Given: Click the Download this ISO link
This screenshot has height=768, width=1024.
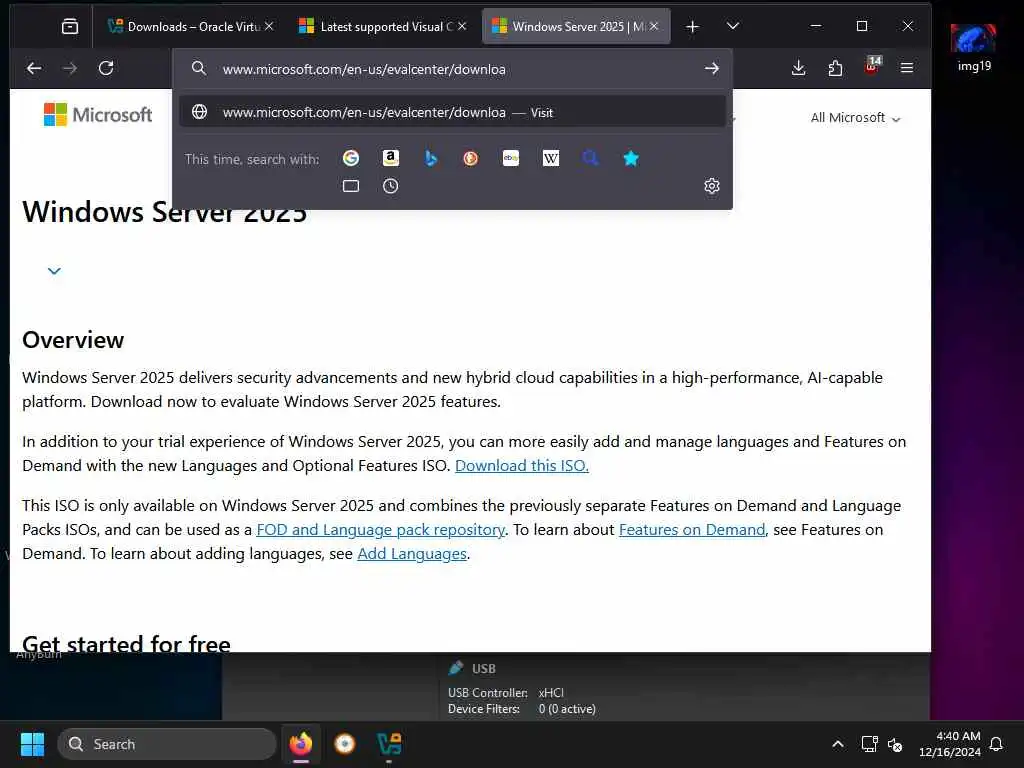Looking at the screenshot, I should [522, 466].
